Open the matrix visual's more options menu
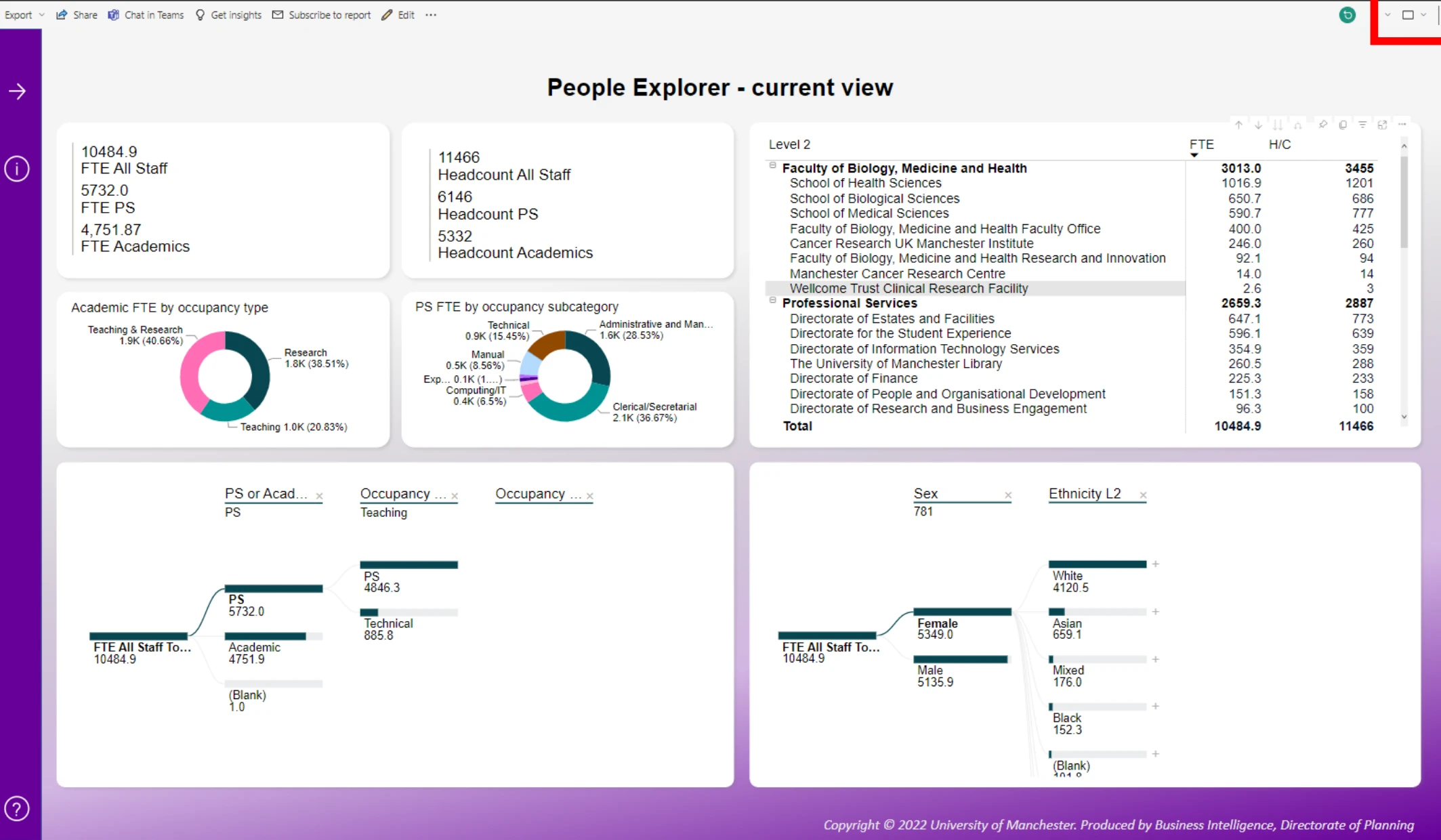This screenshot has height=840, width=1441. coord(1403,125)
